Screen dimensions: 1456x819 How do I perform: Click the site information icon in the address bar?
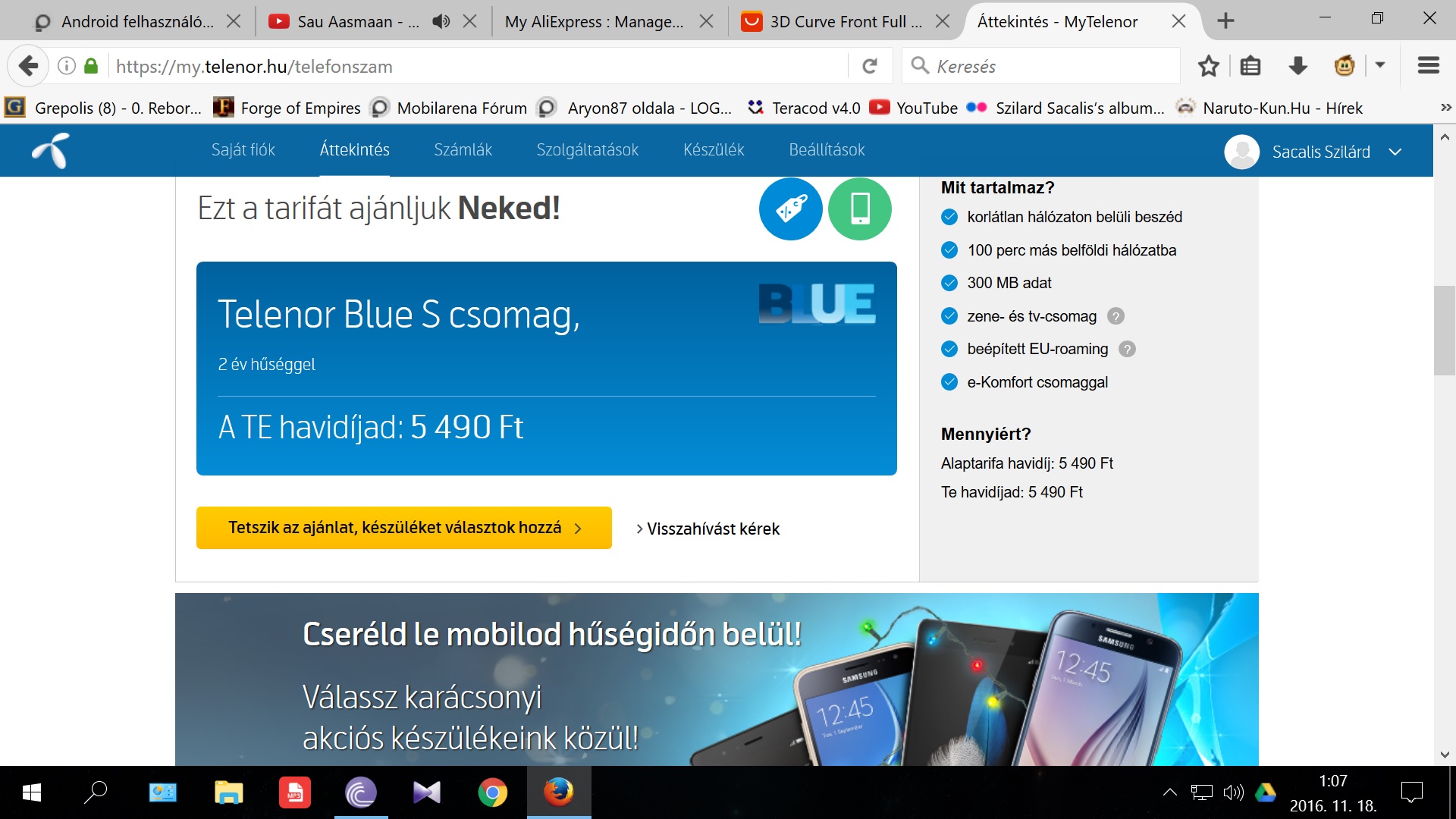click(67, 66)
